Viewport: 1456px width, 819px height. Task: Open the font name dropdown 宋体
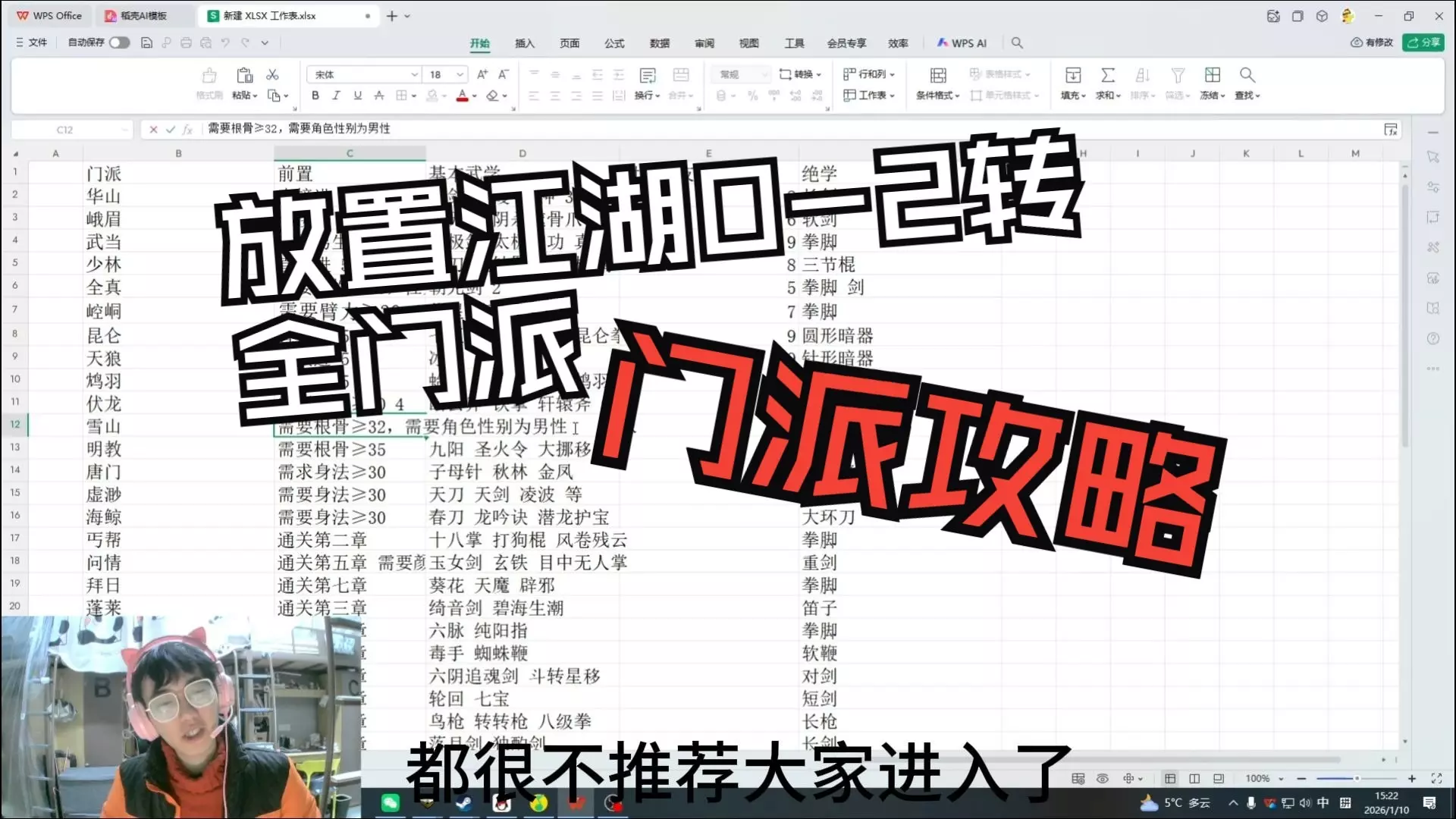coord(414,74)
